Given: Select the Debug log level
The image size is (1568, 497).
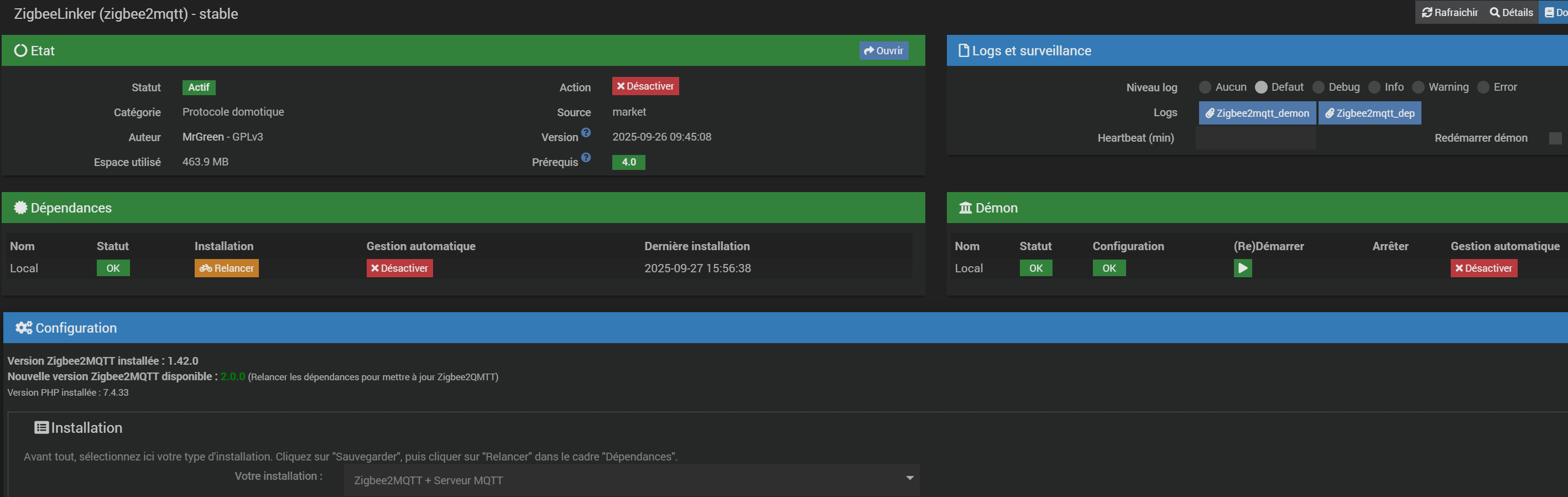Looking at the screenshot, I should (x=1318, y=87).
